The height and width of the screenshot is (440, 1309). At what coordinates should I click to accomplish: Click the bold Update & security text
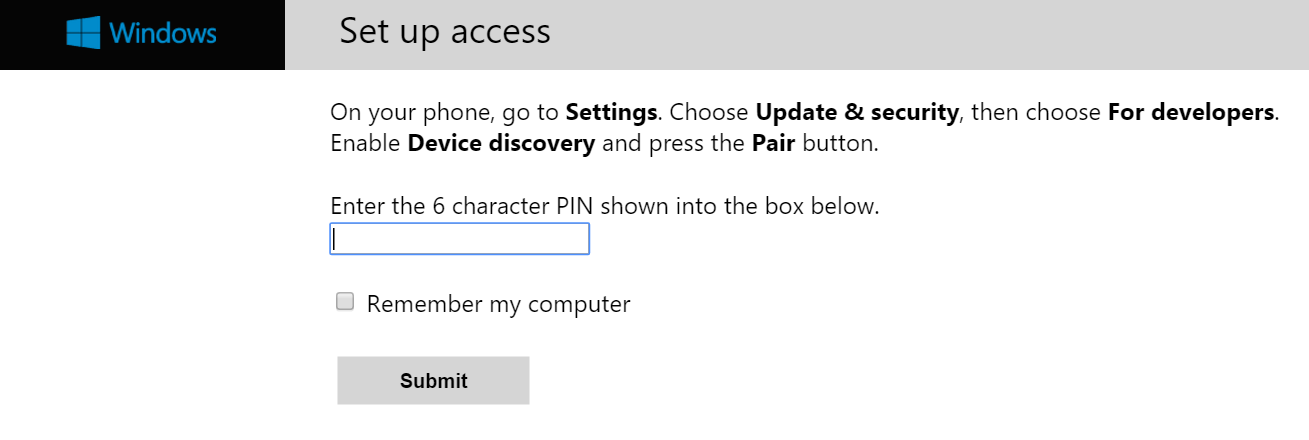[857, 111]
